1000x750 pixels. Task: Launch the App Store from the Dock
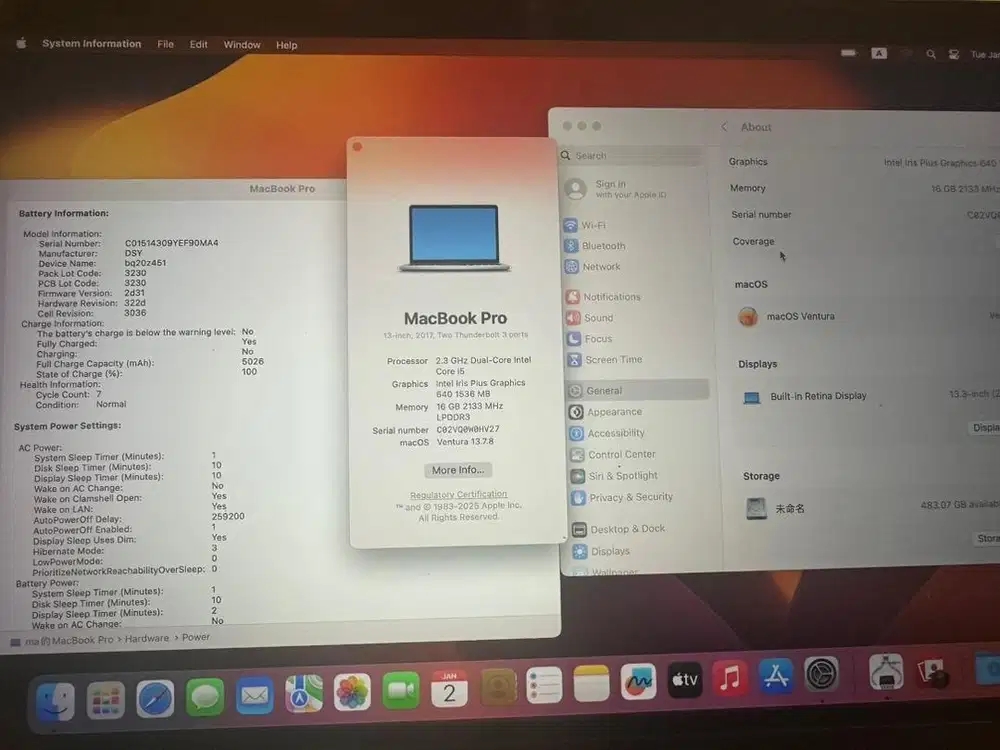click(x=777, y=679)
